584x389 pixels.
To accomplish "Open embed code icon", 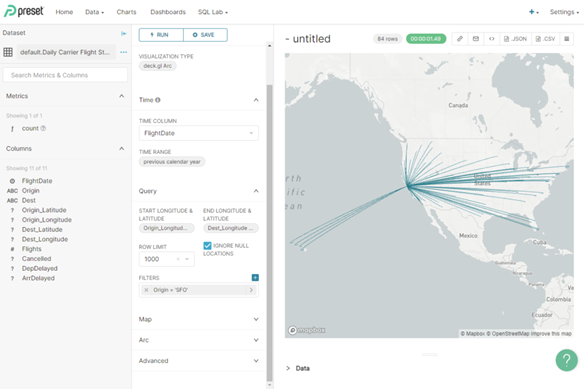I will [492, 39].
